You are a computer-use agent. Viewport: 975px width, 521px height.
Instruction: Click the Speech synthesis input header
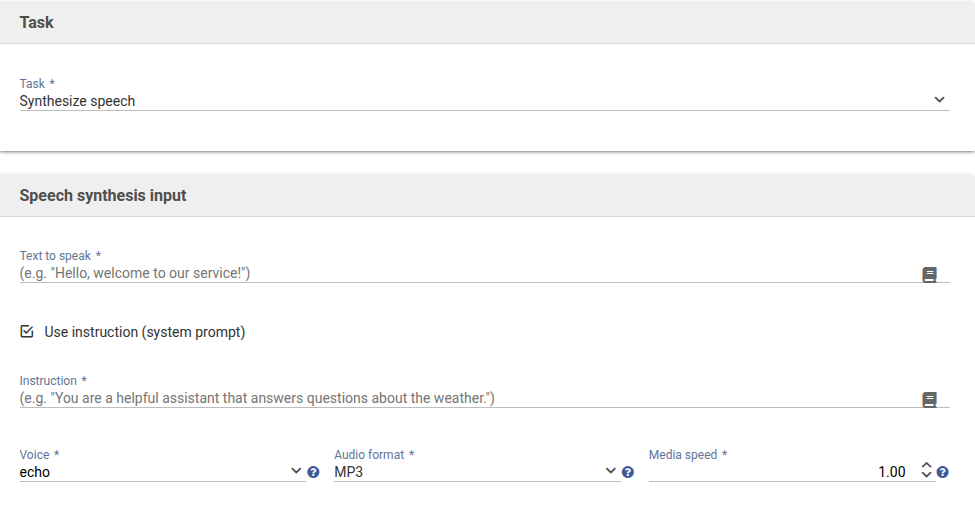click(103, 195)
